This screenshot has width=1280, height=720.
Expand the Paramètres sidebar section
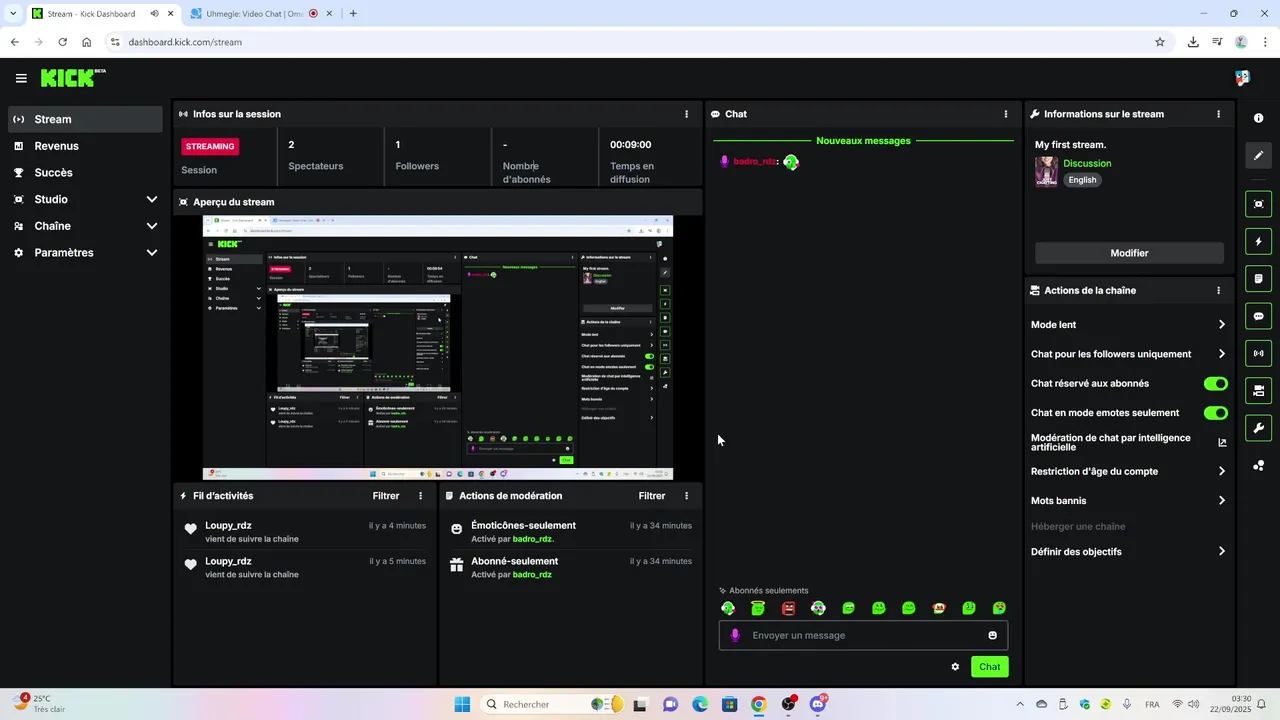coord(152,253)
